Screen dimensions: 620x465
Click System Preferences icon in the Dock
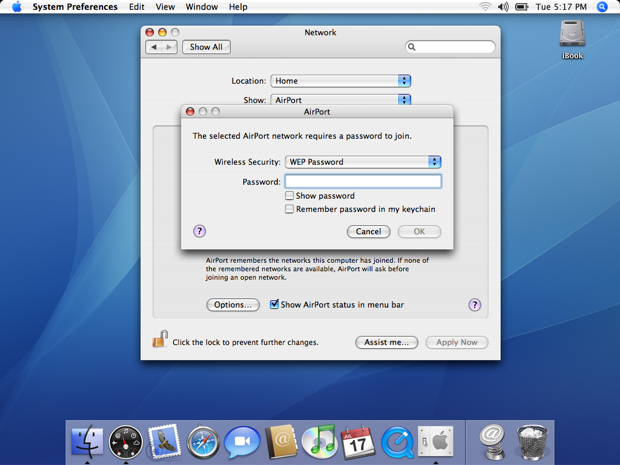tap(435, 441)
